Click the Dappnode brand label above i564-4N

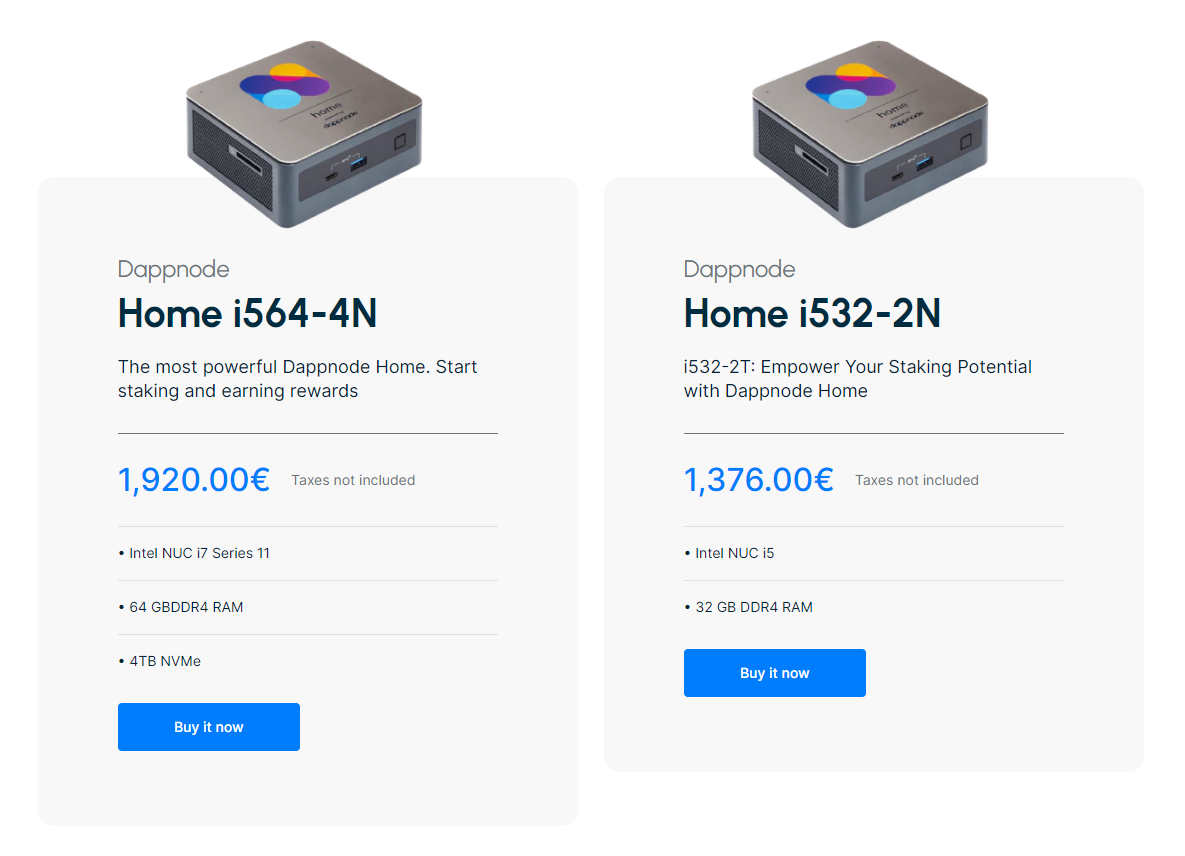pyautogui.click(x=174, y=270)
